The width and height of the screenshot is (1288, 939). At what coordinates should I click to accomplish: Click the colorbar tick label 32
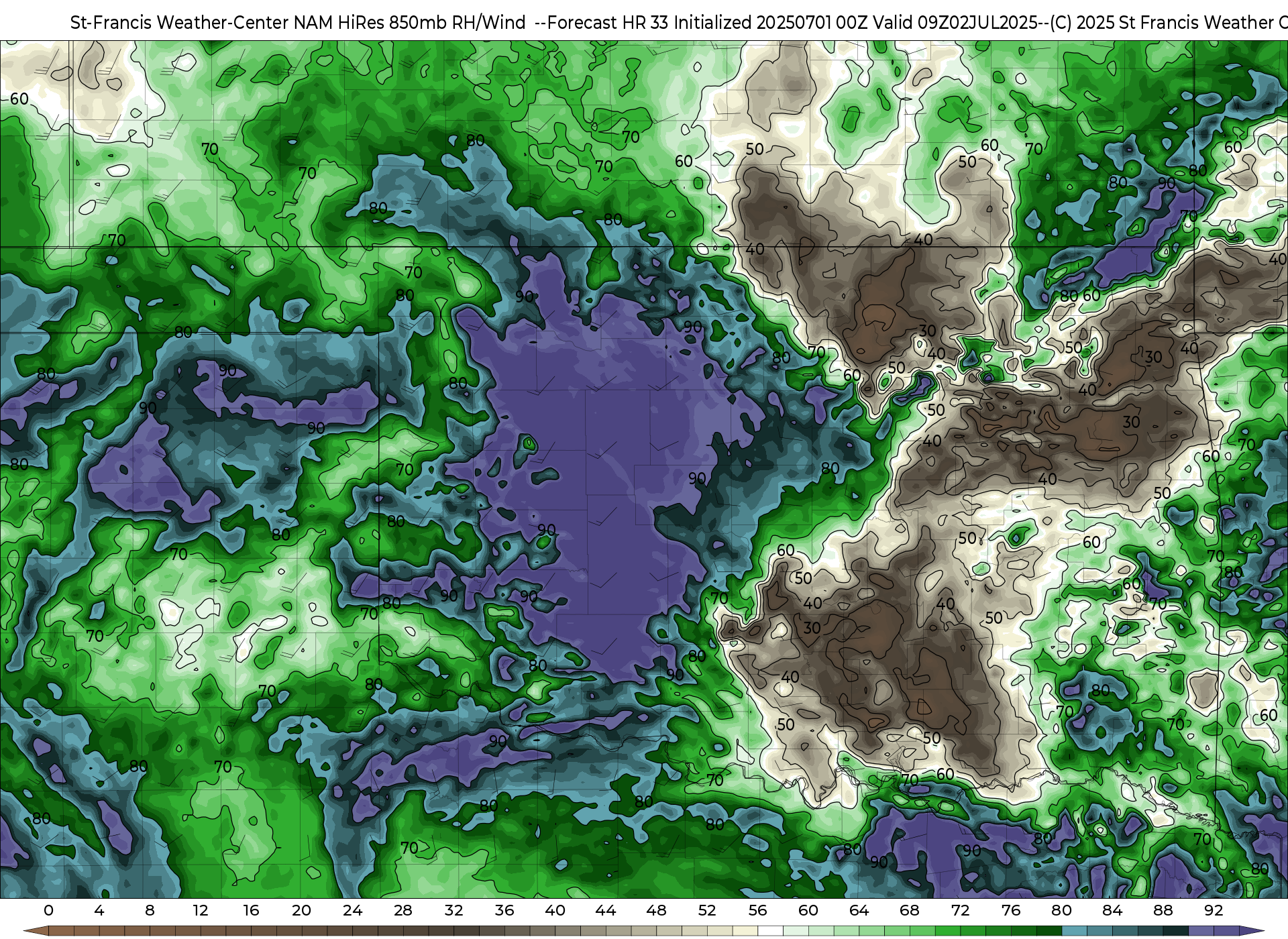[453, 910]
